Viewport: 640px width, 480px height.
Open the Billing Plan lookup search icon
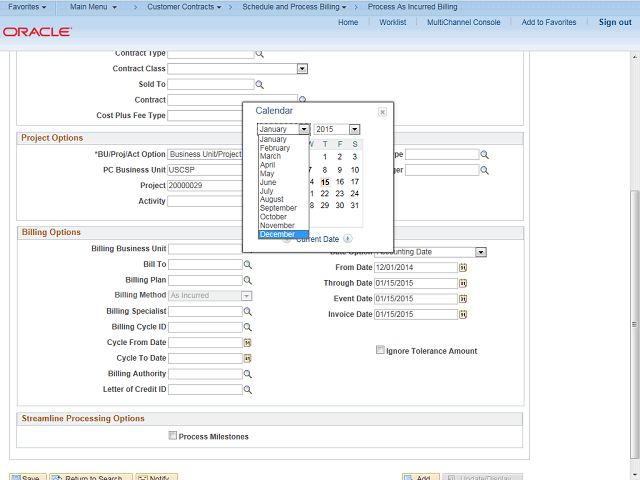(x=248, y=281)
